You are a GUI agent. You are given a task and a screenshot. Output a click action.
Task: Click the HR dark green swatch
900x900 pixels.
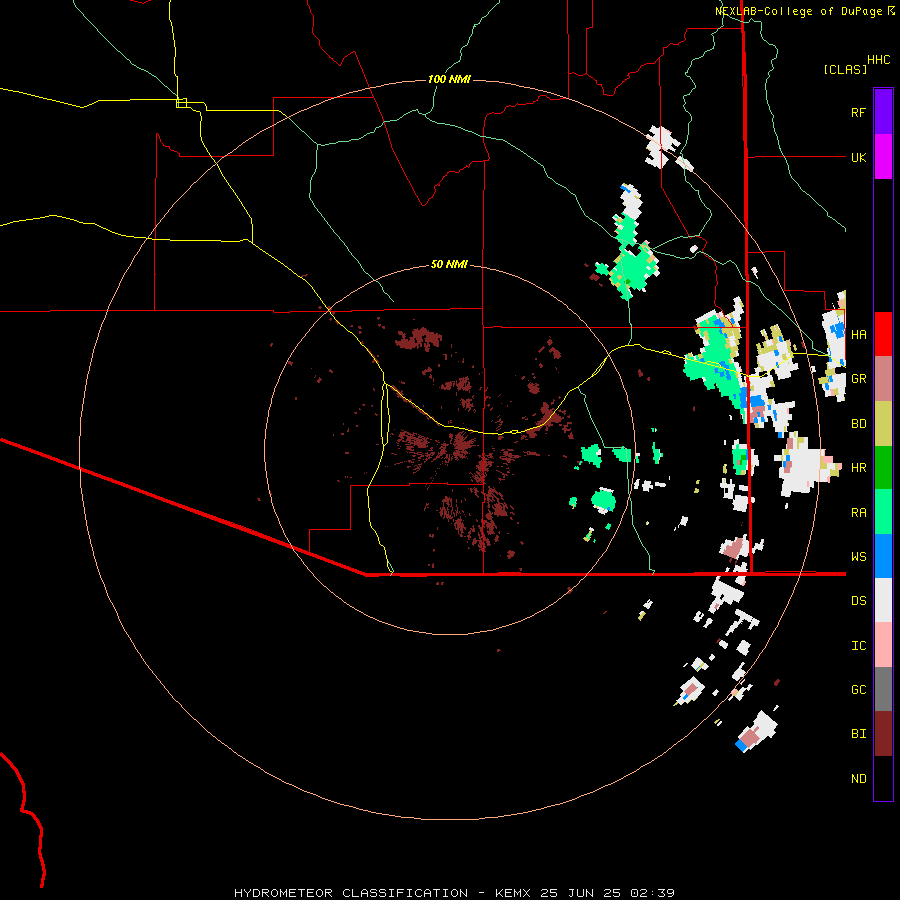(x=883, y=468)
